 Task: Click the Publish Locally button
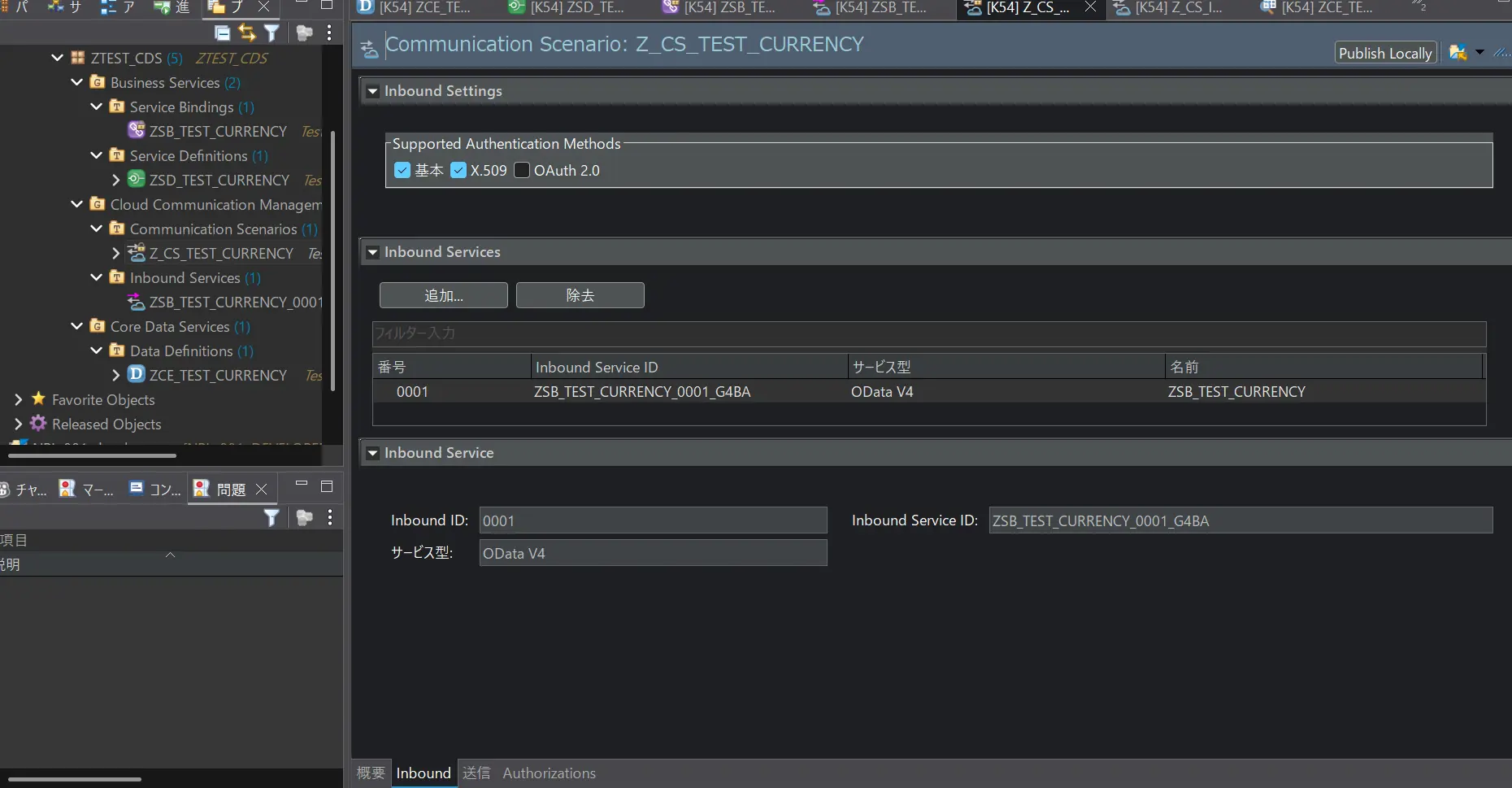coord(1385,53)
